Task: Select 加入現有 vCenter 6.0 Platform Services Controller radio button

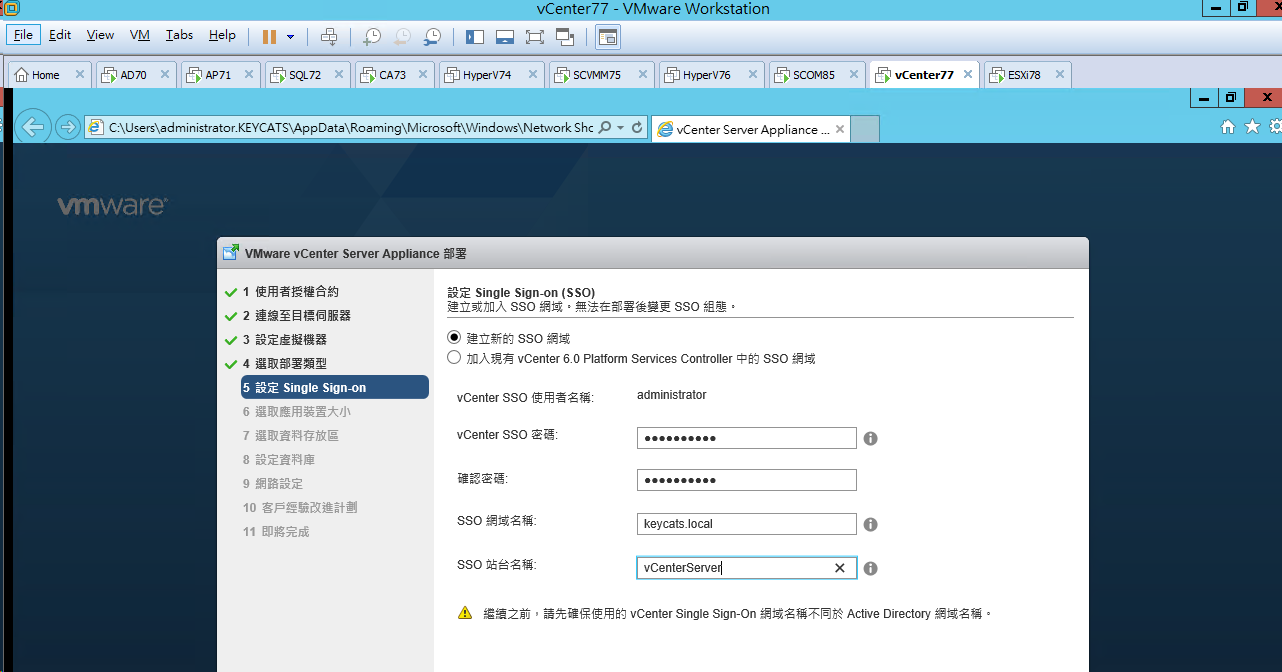Action: 454,357
